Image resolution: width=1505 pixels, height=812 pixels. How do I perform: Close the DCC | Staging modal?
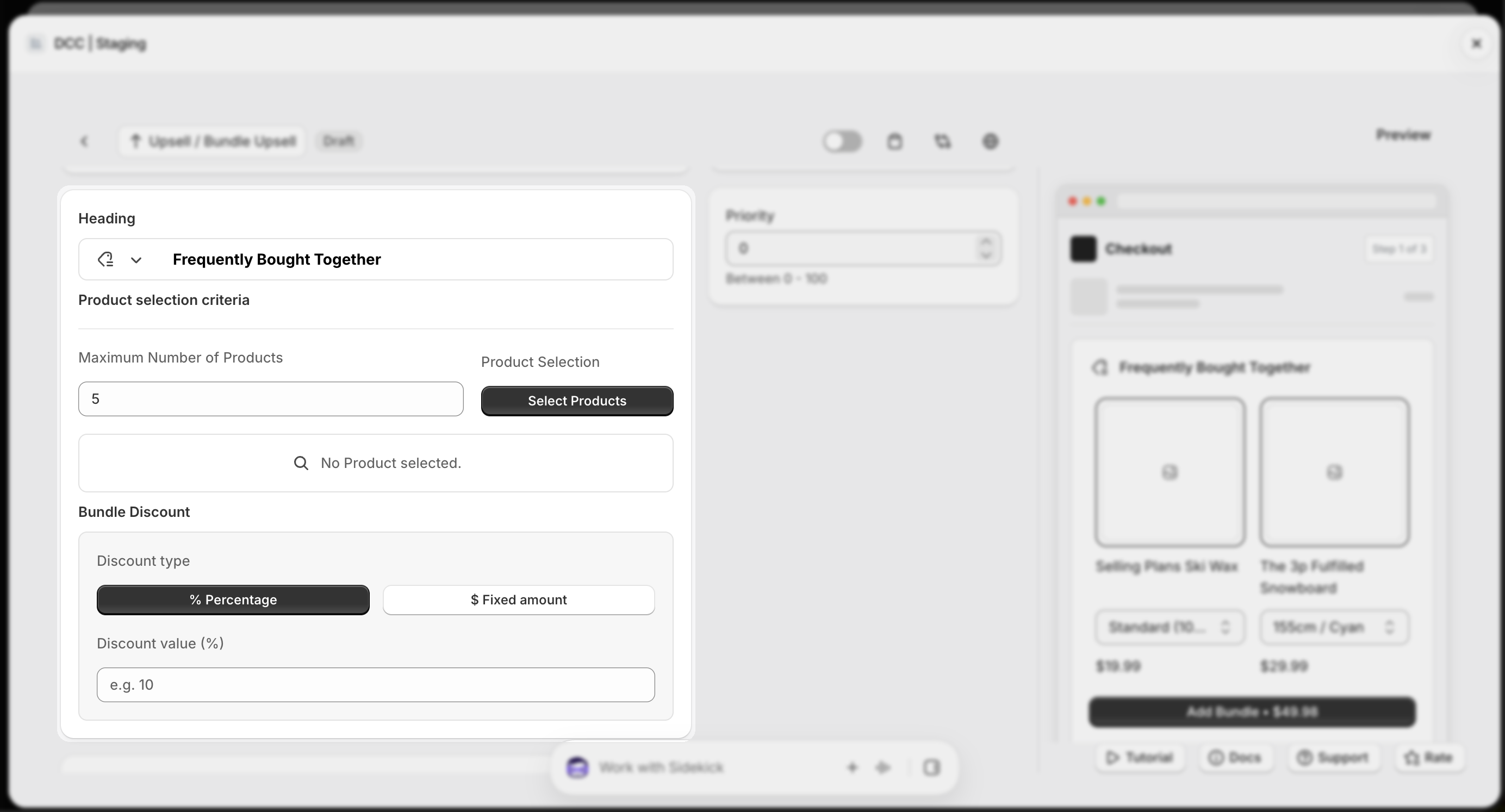click(x=1476, y=44)
